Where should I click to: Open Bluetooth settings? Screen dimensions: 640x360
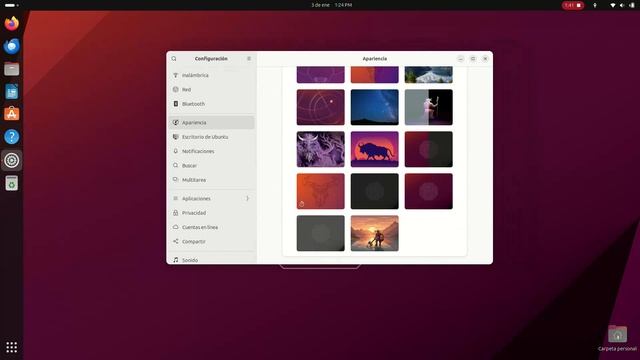click(211, 104)
